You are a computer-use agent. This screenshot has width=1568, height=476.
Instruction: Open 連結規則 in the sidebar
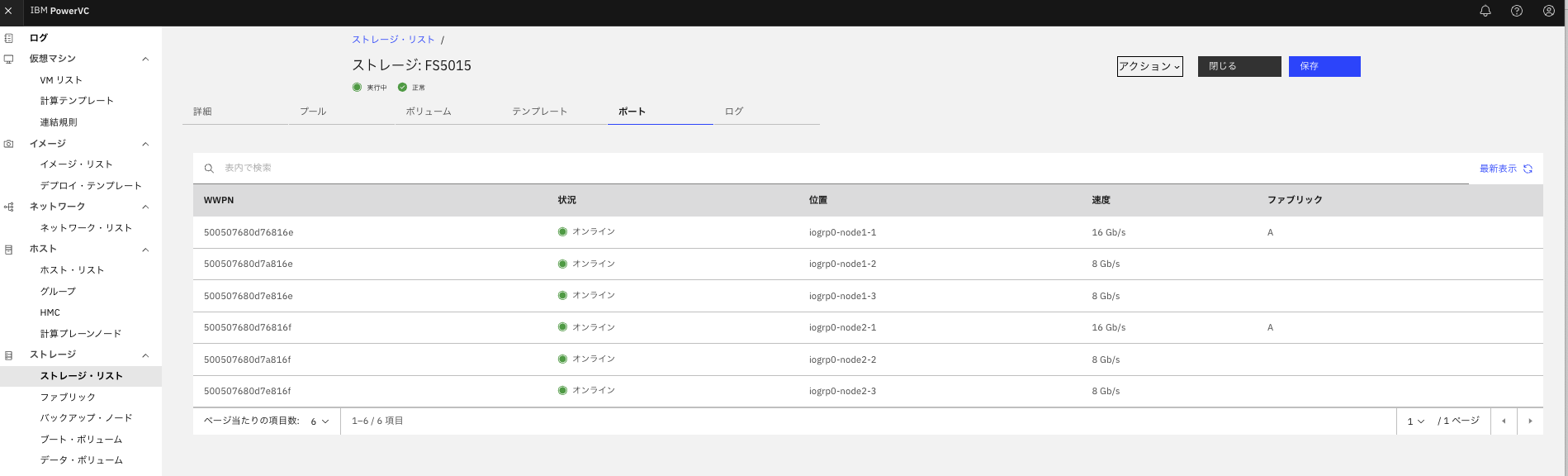tap(59, 122)
